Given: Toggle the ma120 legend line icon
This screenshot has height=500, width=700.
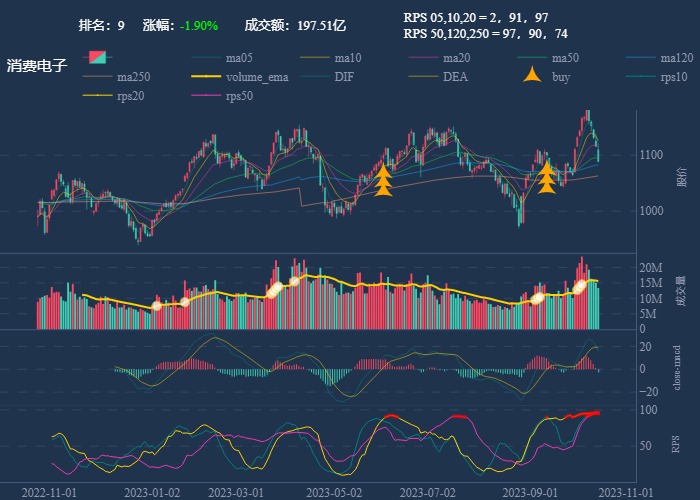Looking at the screenshot, I should [x=641, y=58].
